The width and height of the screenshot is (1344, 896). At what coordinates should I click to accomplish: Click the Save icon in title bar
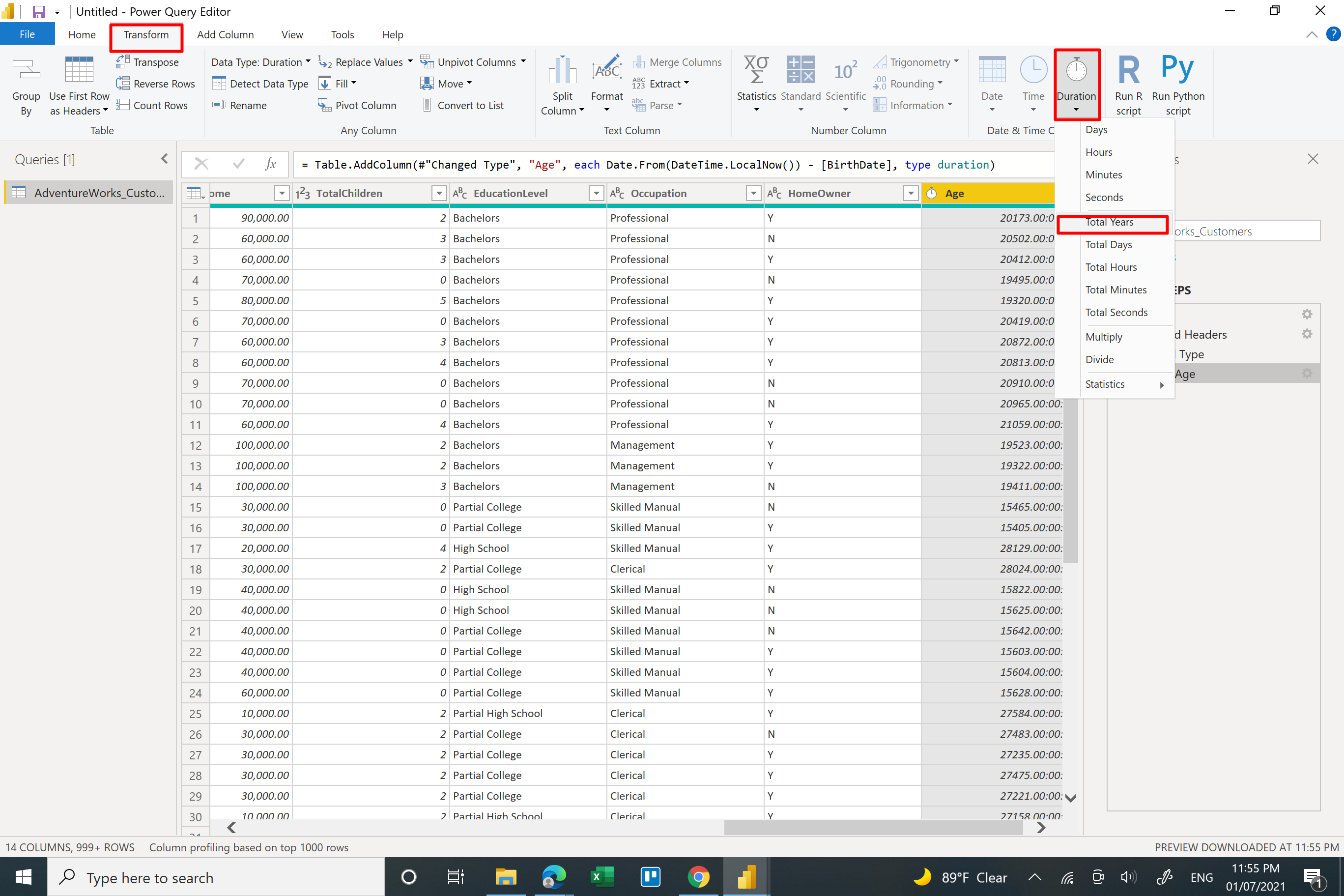pos(38,11)
